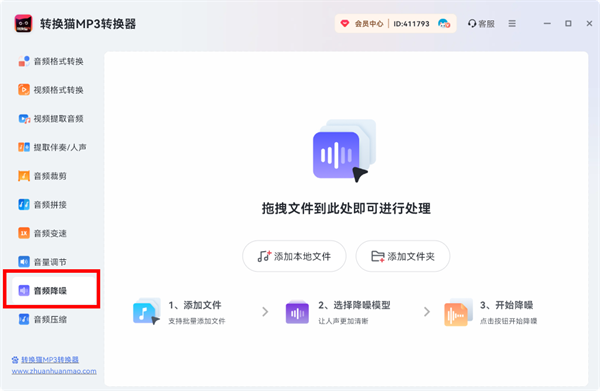600x391 pixels.
Task: Click the user ID:411793 label
Action: [x=411, y=24]
